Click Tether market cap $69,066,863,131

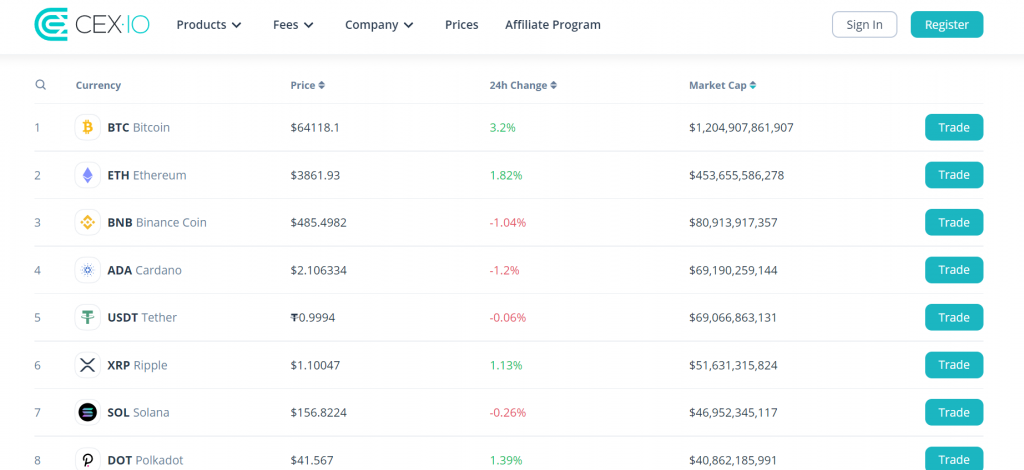pyautogui.click(x=733, y=317)
